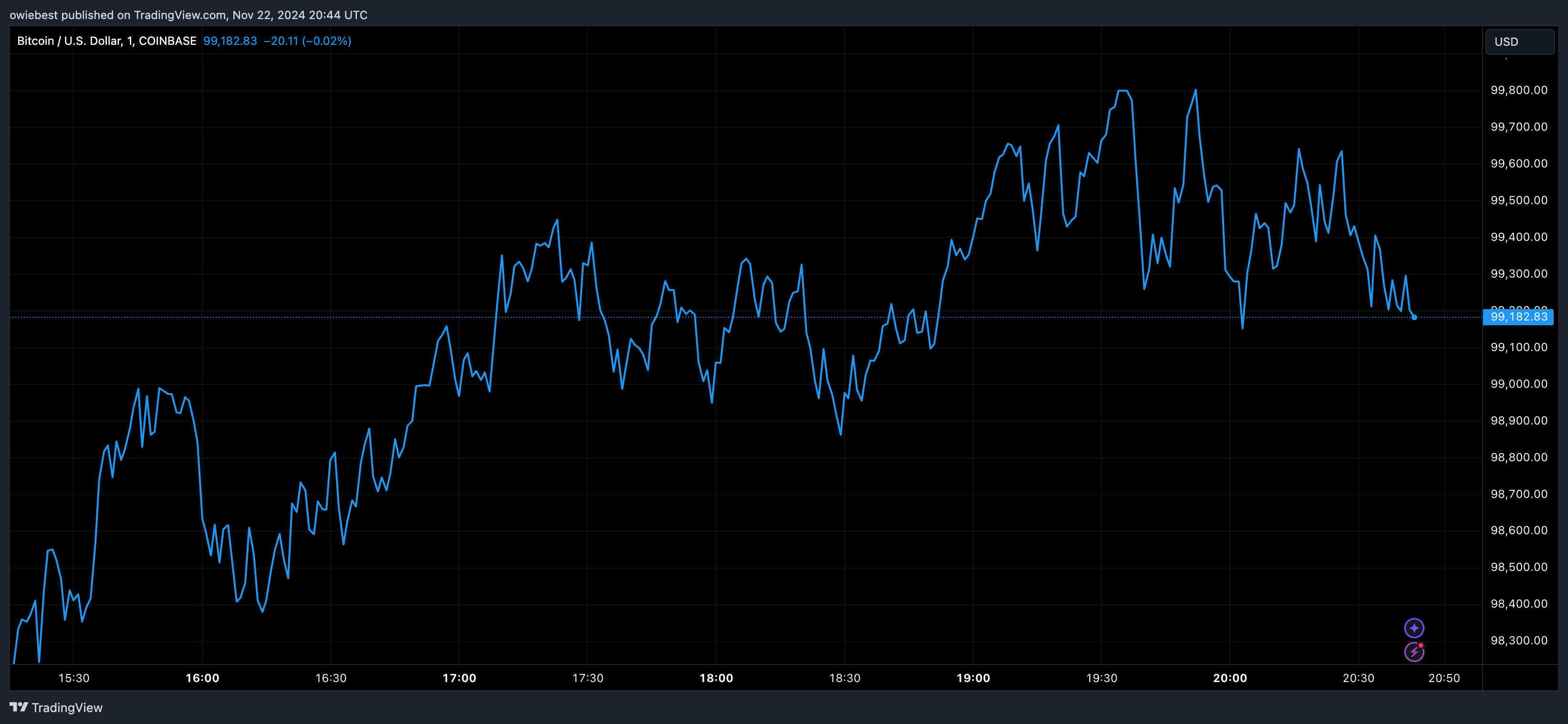This screenshot has height=724, width=1568.
Task: Click the 18:30 label on time axis
Action: [x=844, y=678]
